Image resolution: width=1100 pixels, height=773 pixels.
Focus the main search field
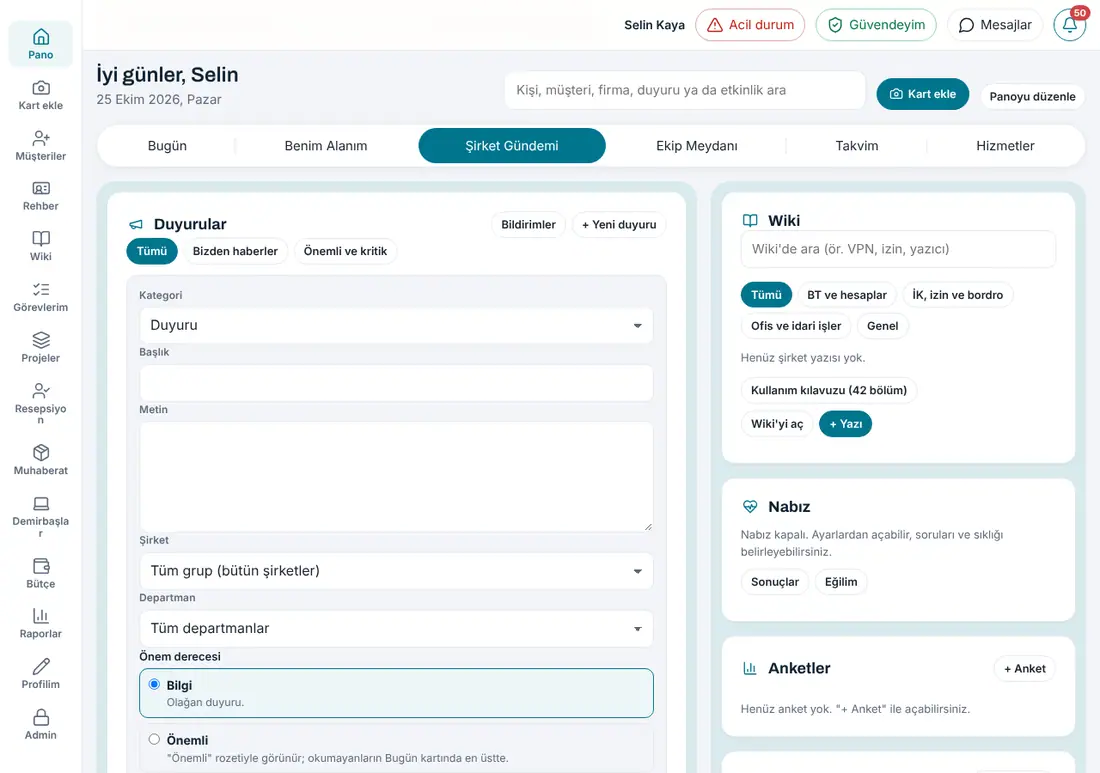pyautogui.click(x=685, y=90)
